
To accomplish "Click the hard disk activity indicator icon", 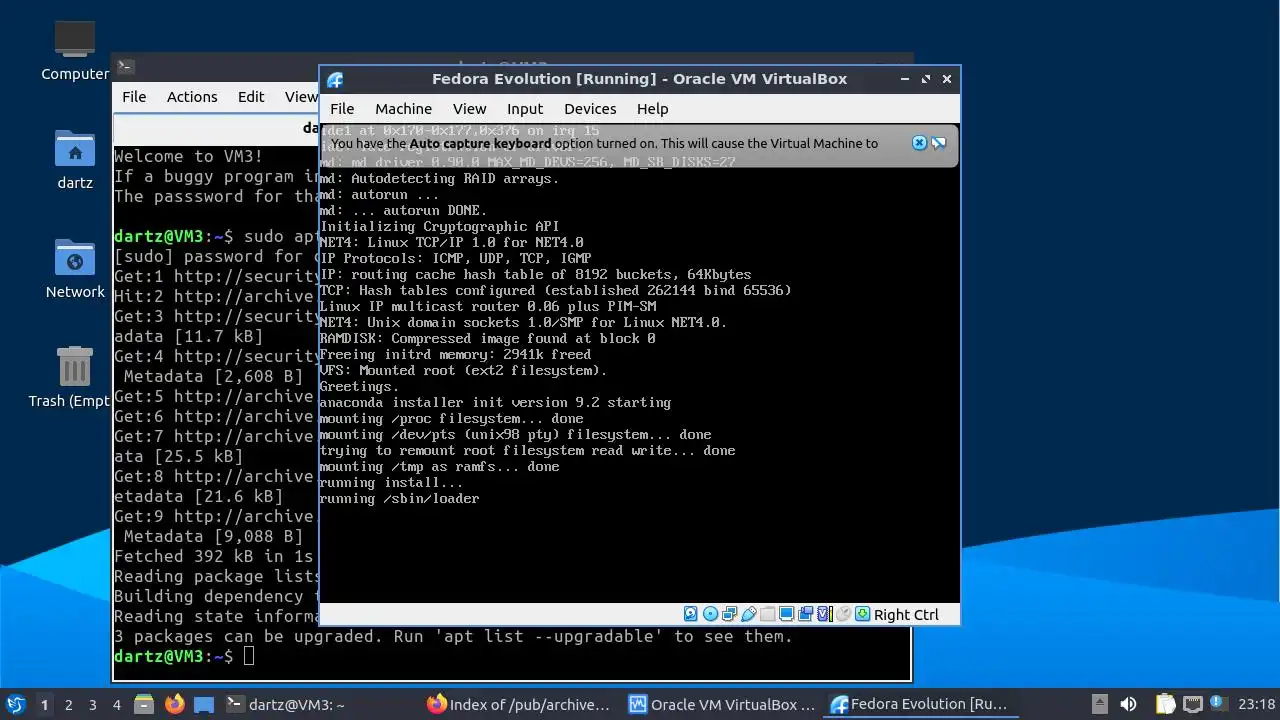I will [690, 614].
